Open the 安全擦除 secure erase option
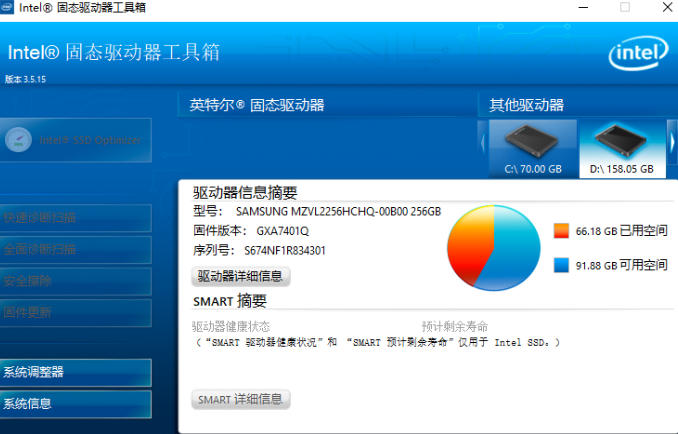The image size is (678, 434). pyautogui.click(x=76, y=281)
